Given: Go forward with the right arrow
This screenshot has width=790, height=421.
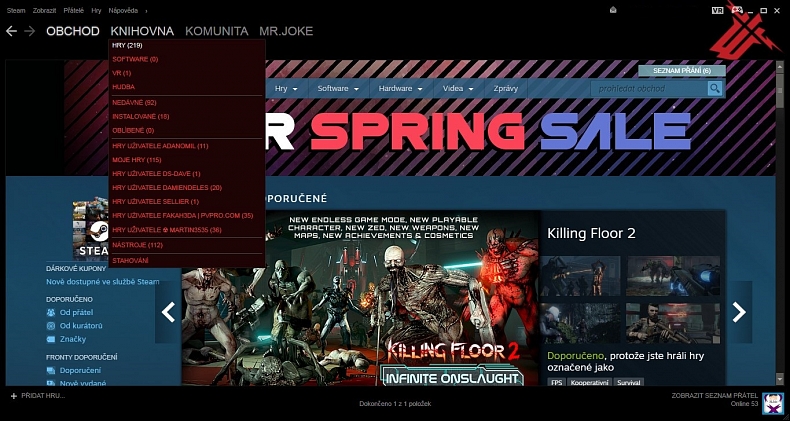Looking at the screenshot, I should point(30,31).
